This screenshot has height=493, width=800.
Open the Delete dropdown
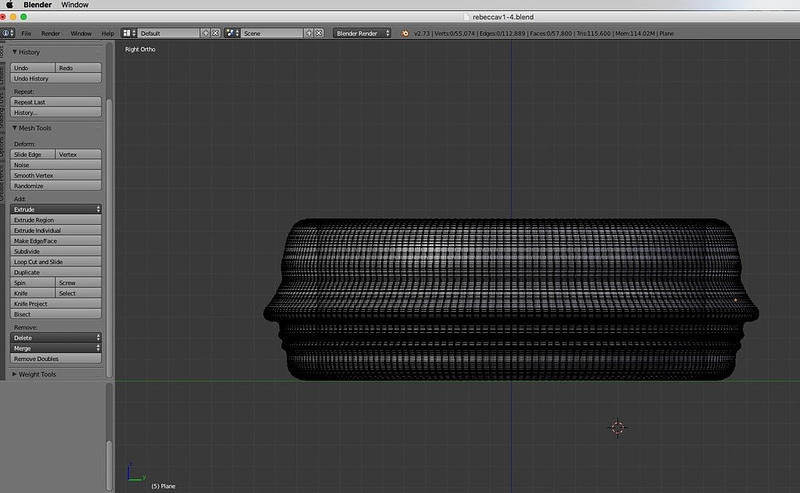56,338
